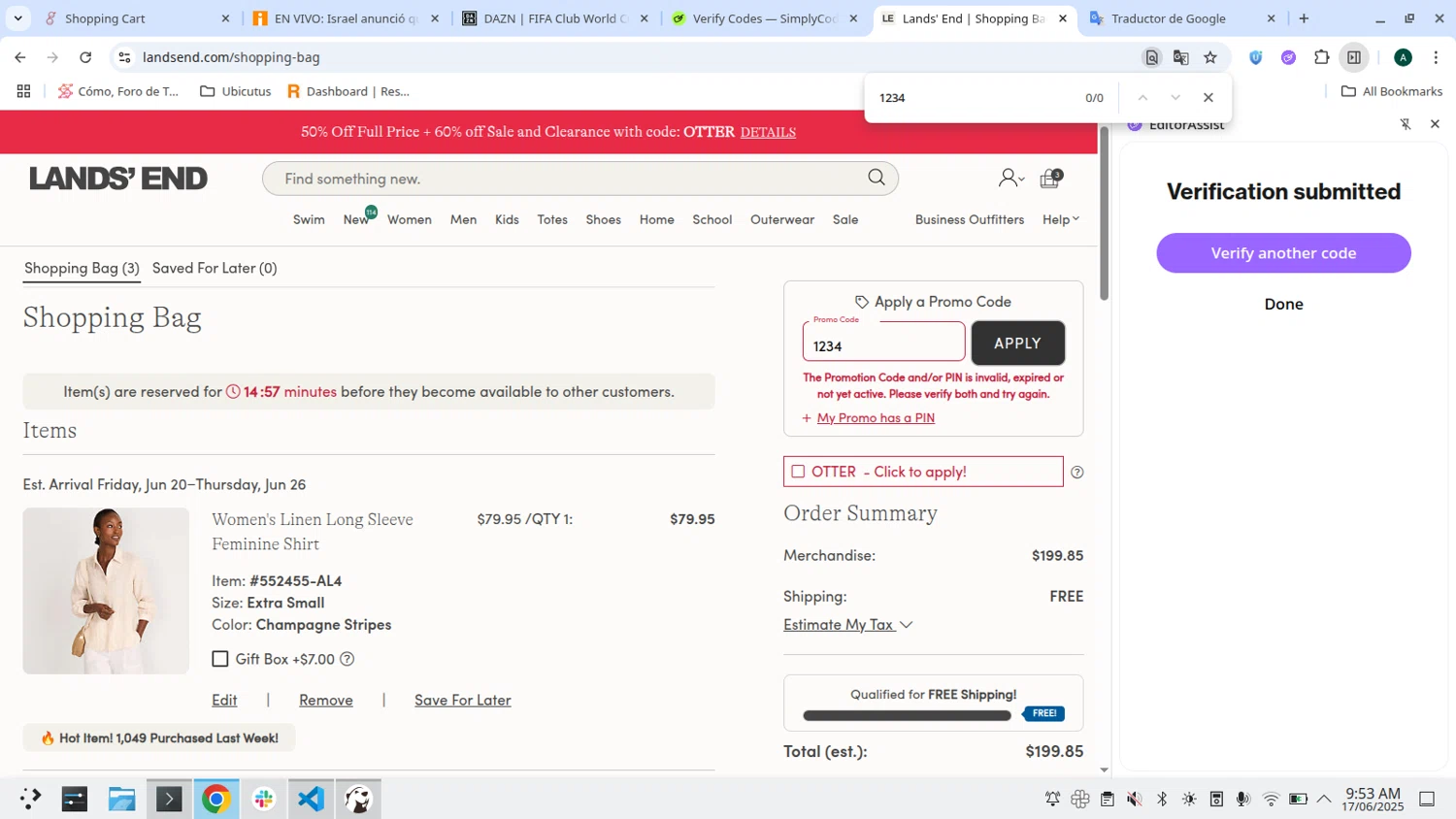Open the apps grid in bookmarks bar

23,91
